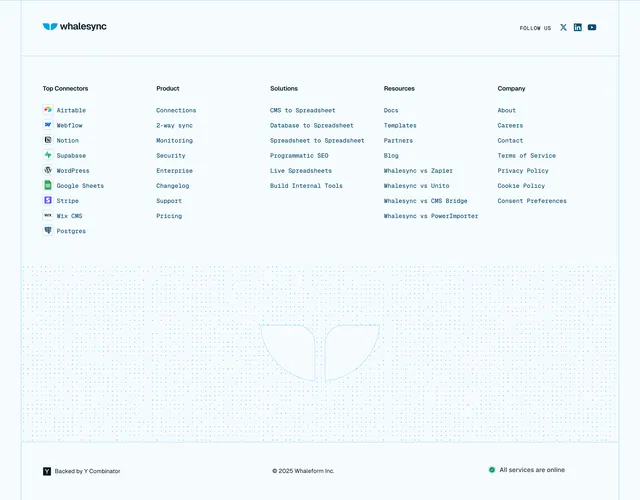Click the Wix CMS connector icon
This screenshot has height=500, width=640.
click(x=48, y=216)
